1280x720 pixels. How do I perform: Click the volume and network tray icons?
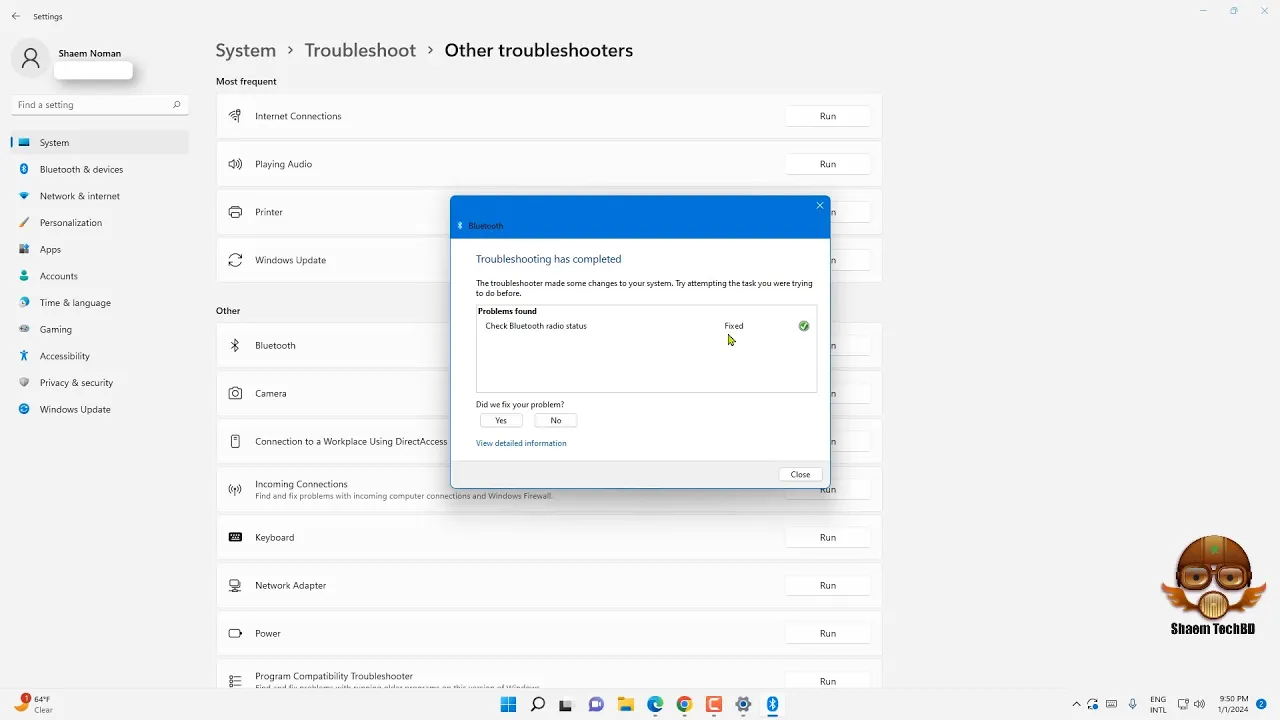(1191, 704)
